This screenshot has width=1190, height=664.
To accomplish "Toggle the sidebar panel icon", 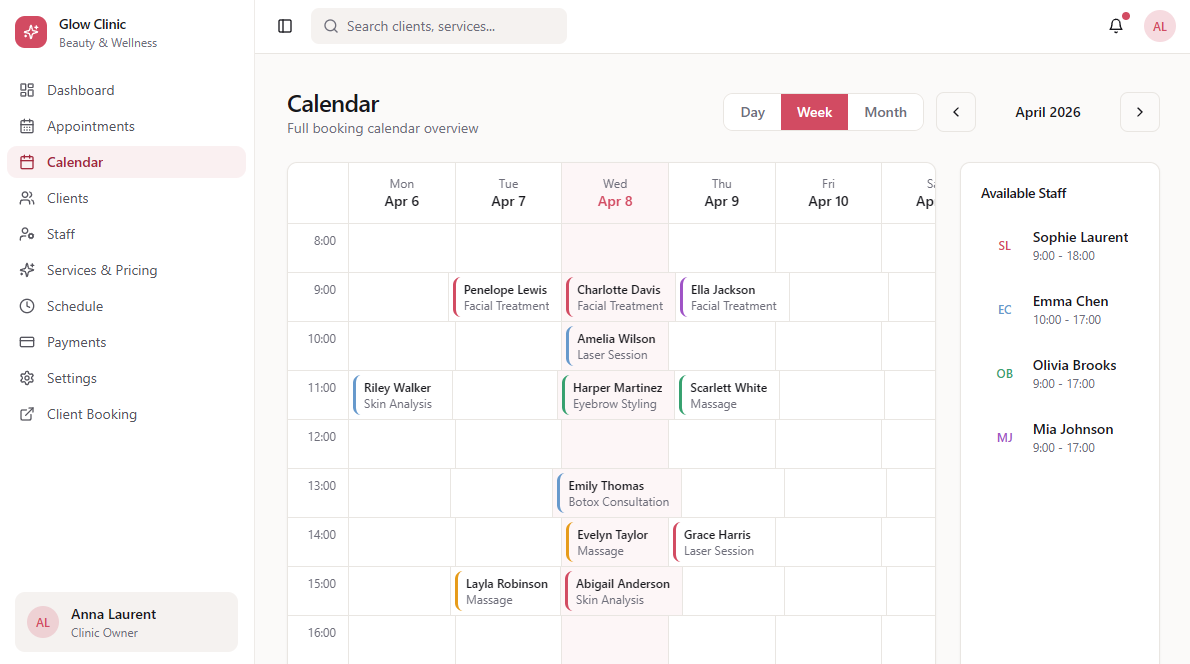I will [x=285, y=26].
